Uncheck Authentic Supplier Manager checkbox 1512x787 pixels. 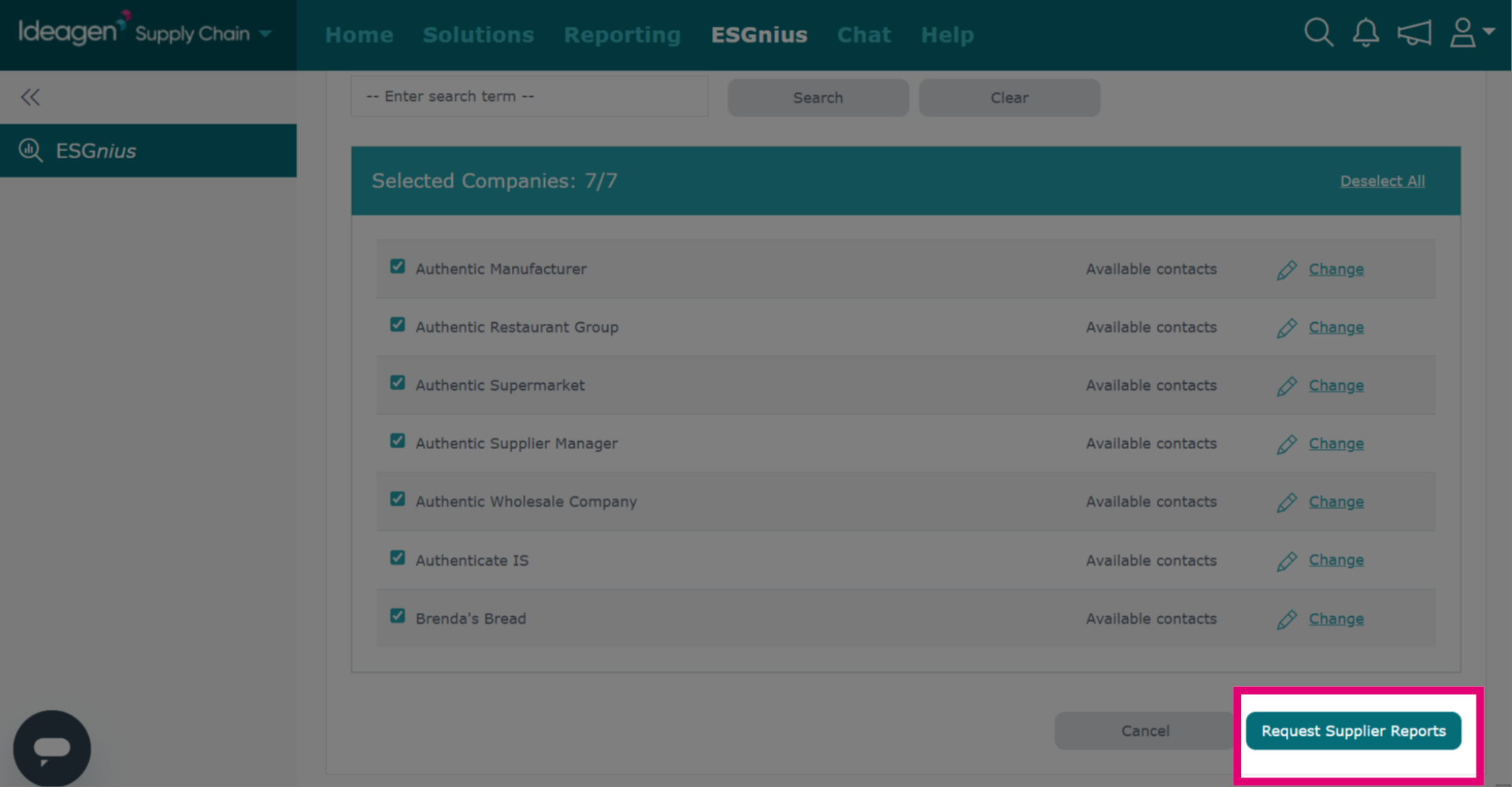pyautogui.click(x=398, y=441)
